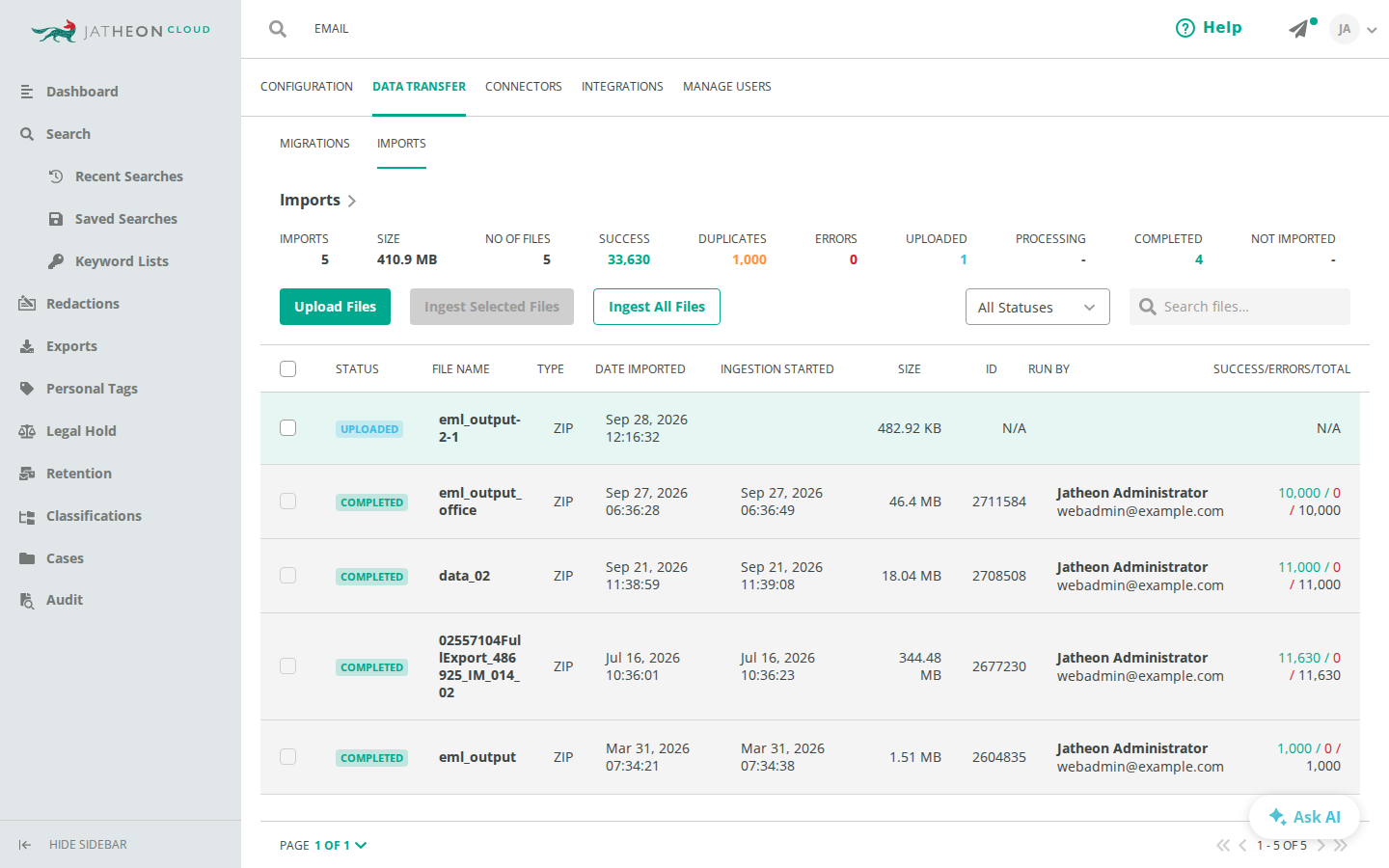Click the paper plane notifications icon
Screen dimensions: 1389x868
[x=1299, y=29]
